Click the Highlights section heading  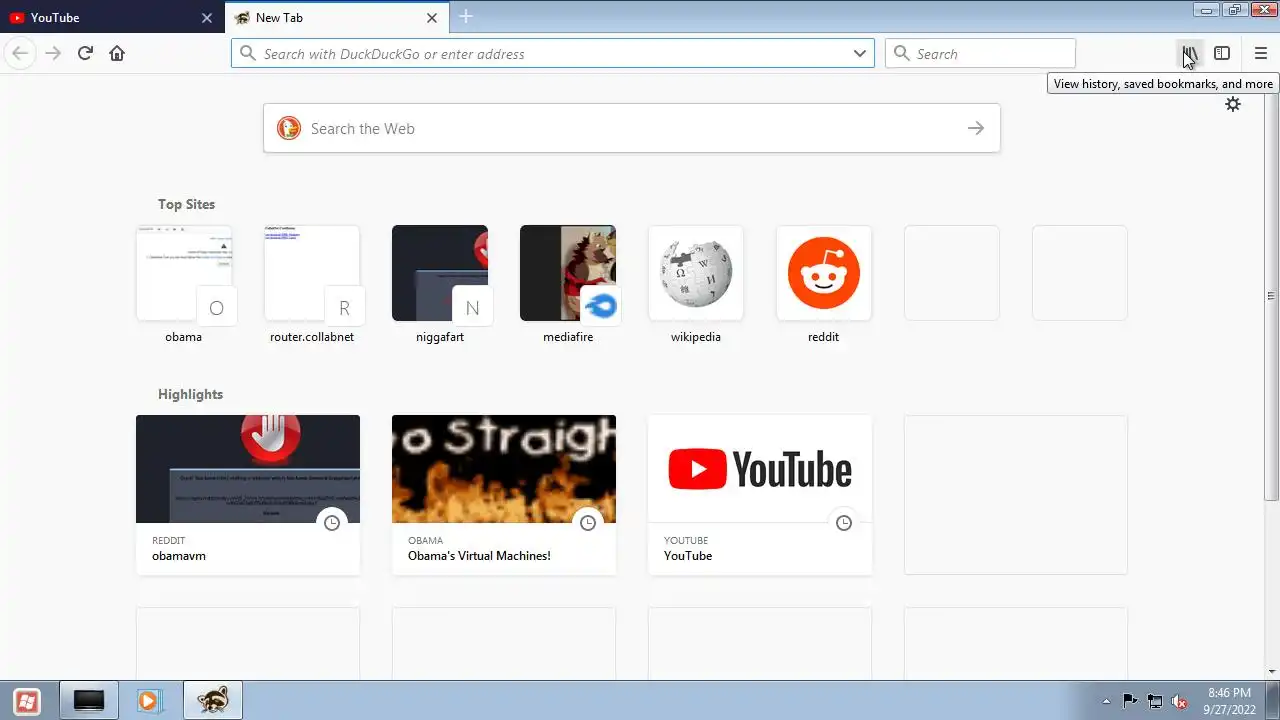click(x=190, y=394)
